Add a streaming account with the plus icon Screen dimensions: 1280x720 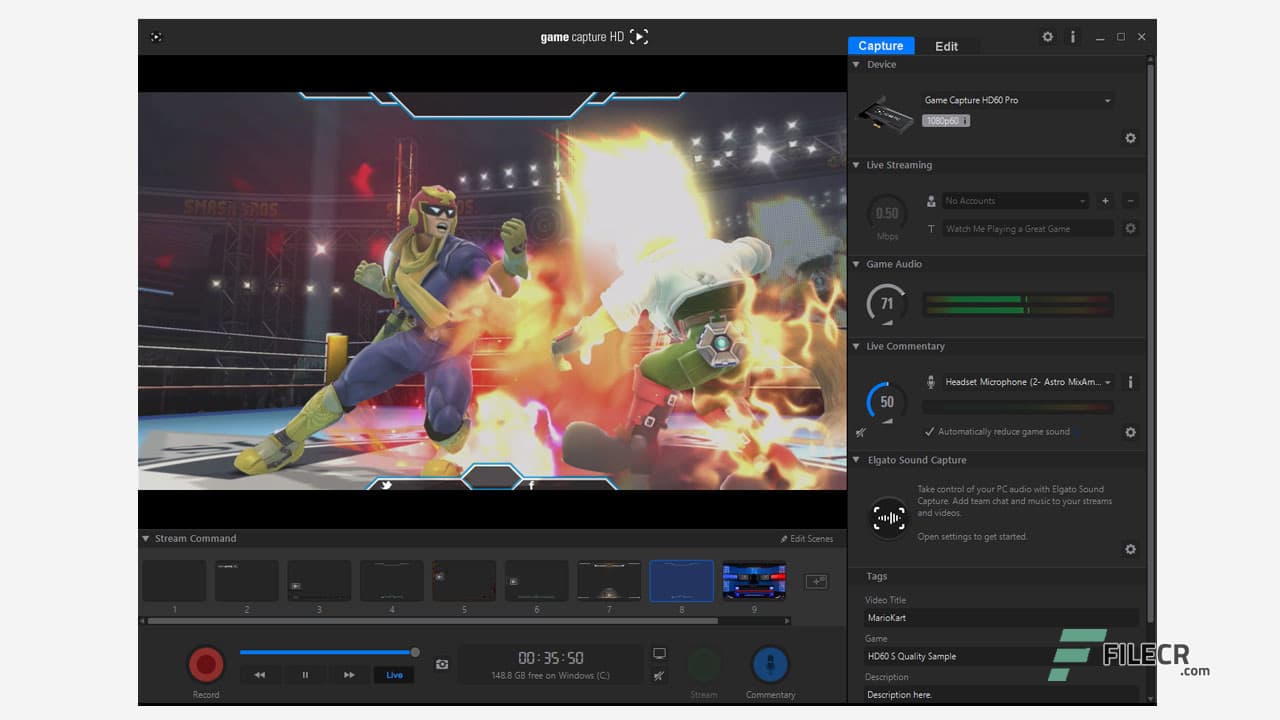[1105, 200]
